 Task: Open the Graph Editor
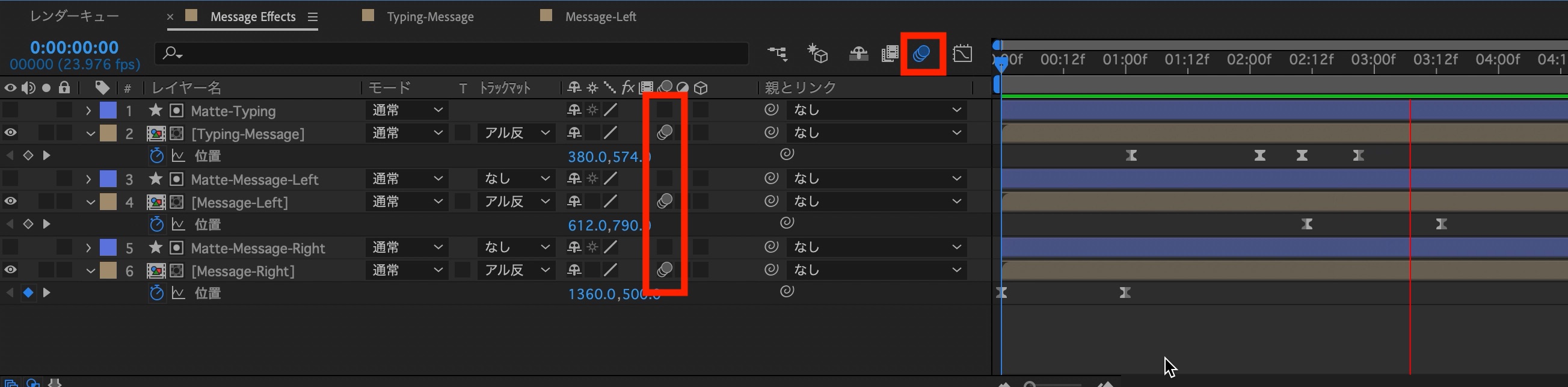(x=962, y=54)
